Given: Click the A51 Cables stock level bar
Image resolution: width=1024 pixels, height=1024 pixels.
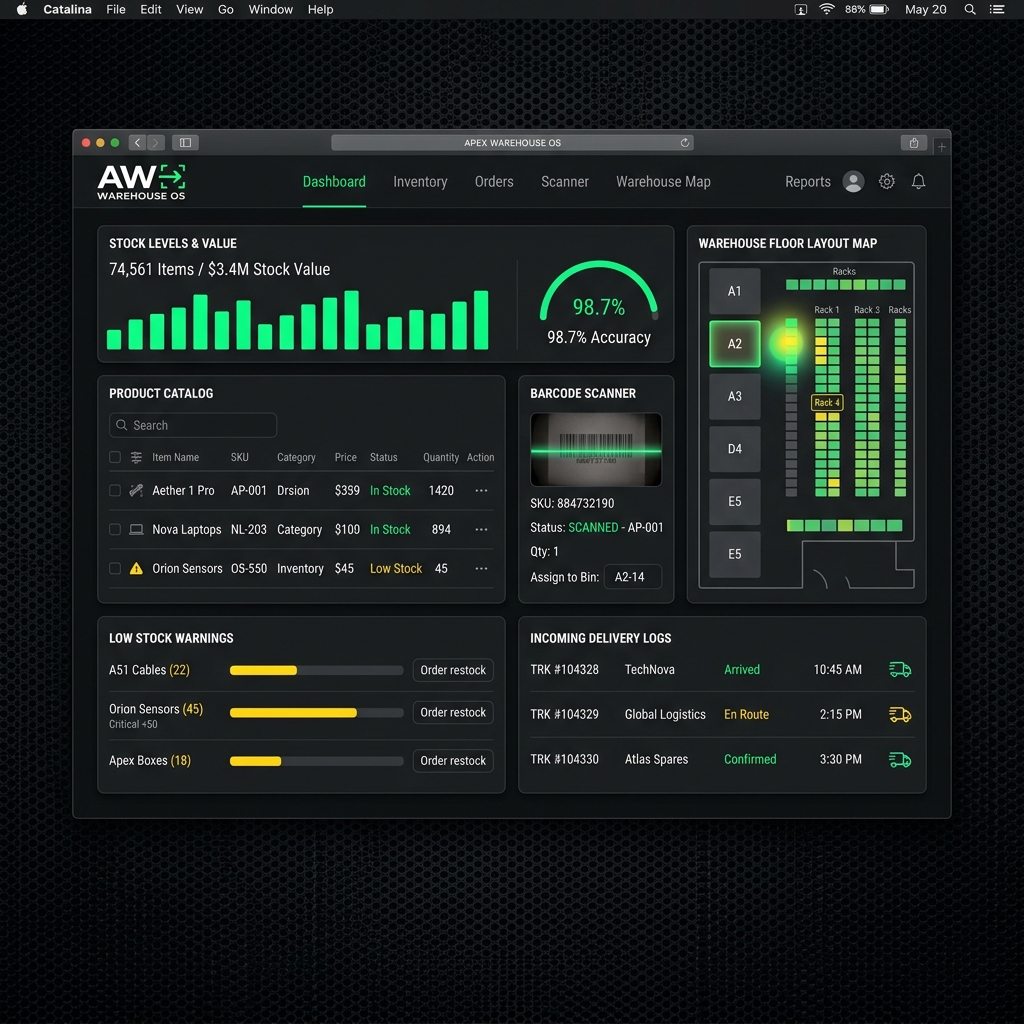Looking at the screenshot, I should (x=317, y=670).
